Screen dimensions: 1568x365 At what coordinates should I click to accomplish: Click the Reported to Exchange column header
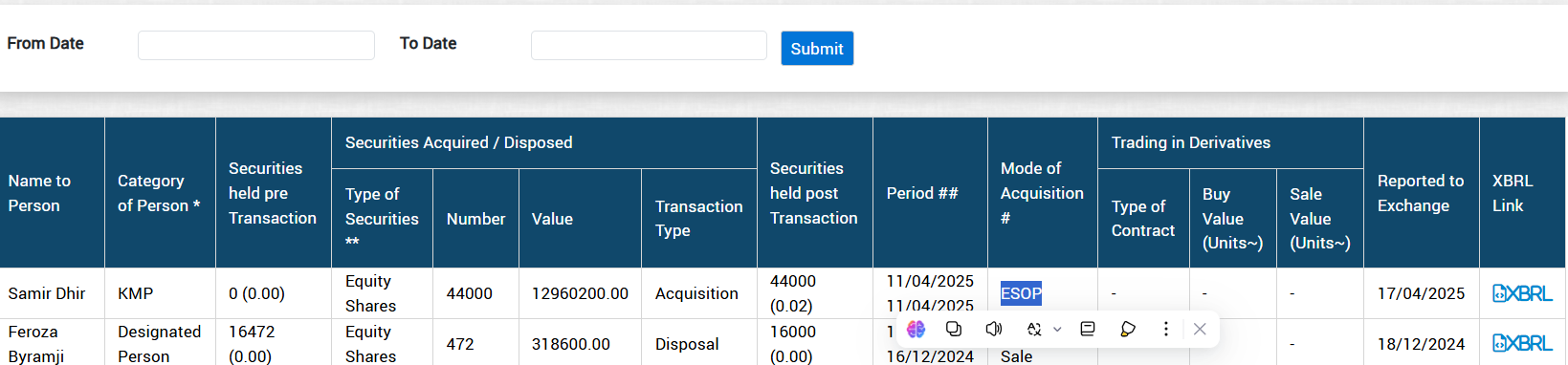[1421, 193]
